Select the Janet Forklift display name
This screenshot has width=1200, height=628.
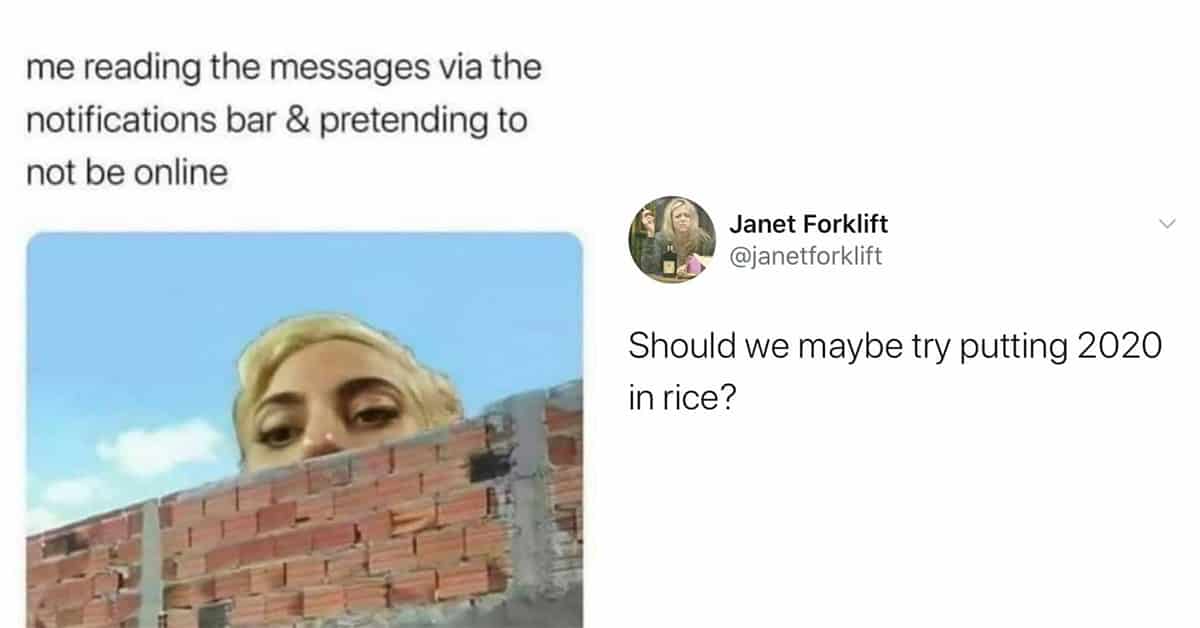[809, 224]
